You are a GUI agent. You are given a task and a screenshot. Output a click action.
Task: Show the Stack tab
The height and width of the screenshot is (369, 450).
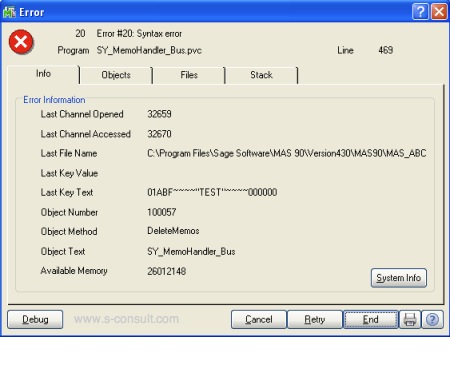pos(261,75)
